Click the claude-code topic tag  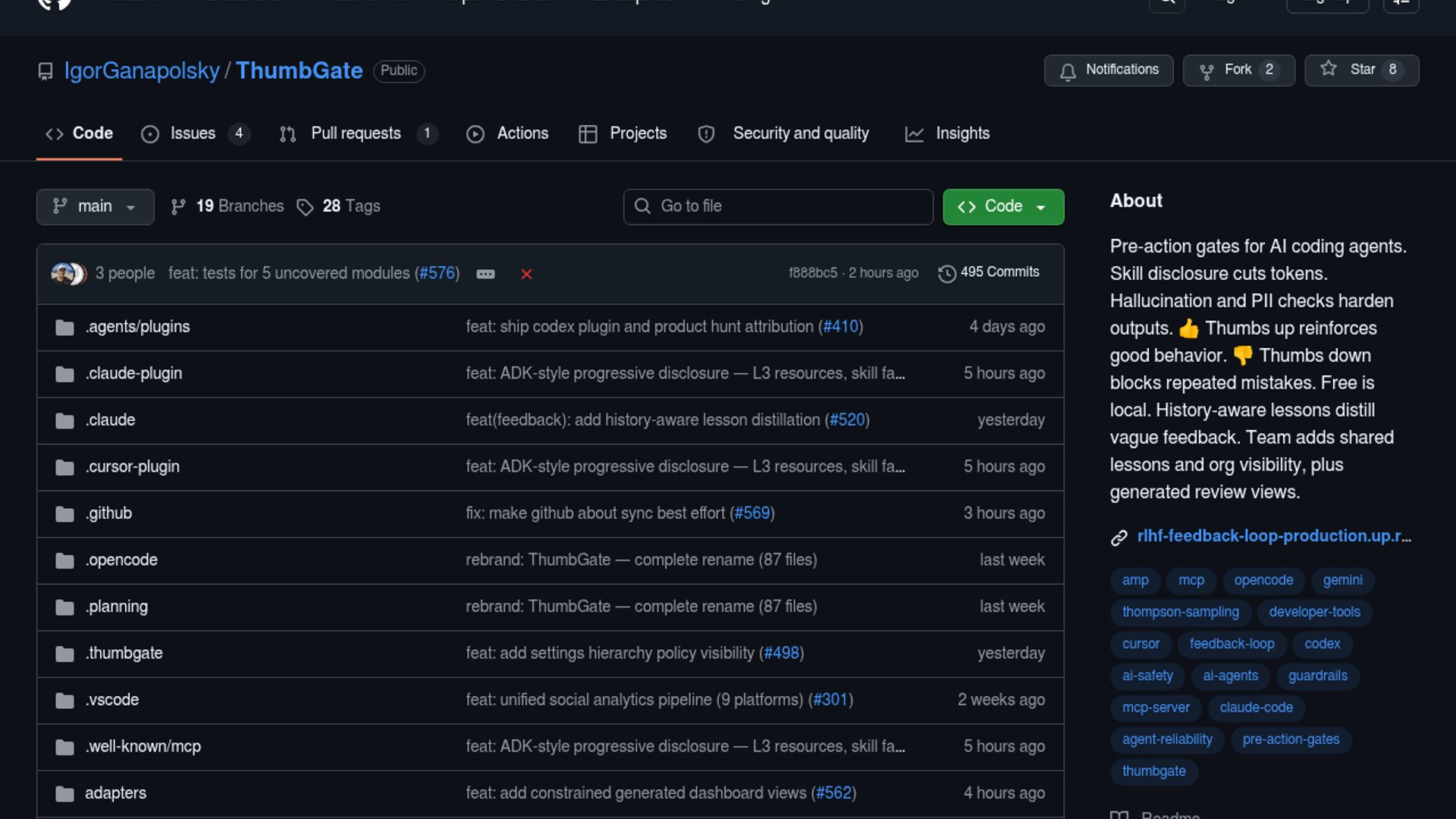[x=1256, y=708]
